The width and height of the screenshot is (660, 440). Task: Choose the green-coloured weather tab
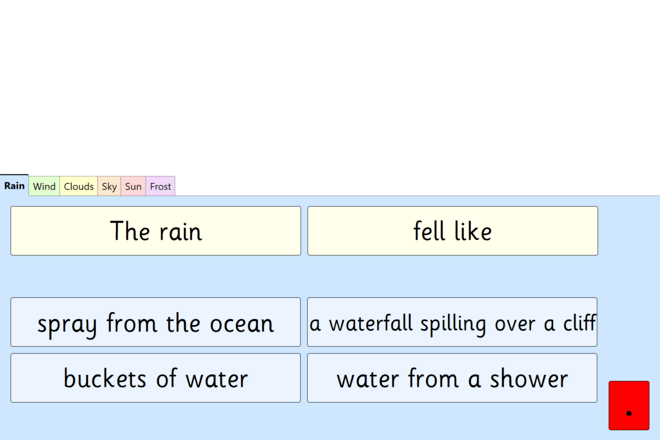click(x=44, y=186)
